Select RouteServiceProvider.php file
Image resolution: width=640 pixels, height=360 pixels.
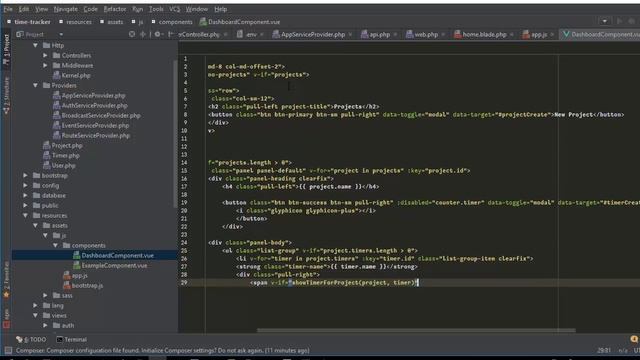pyautogui.click(x=91, y=136)
